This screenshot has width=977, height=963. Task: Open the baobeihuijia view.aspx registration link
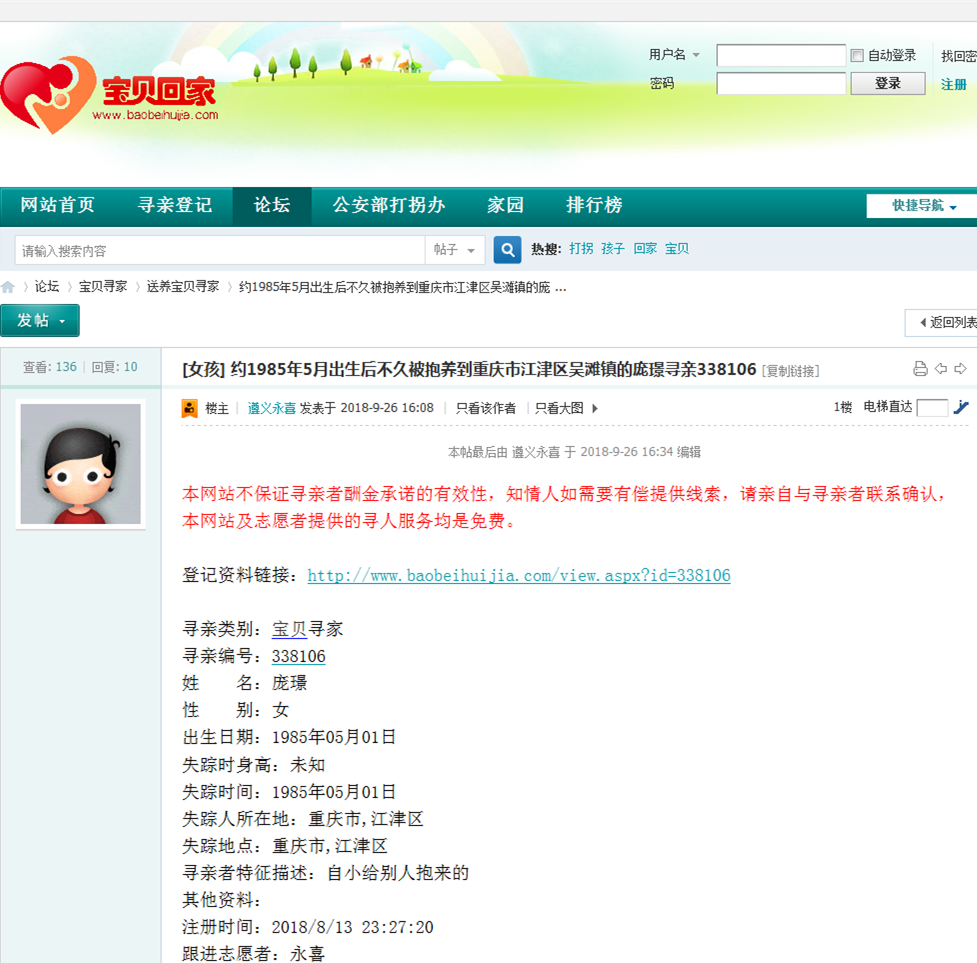pyautogui.click(x=518, y=576)
